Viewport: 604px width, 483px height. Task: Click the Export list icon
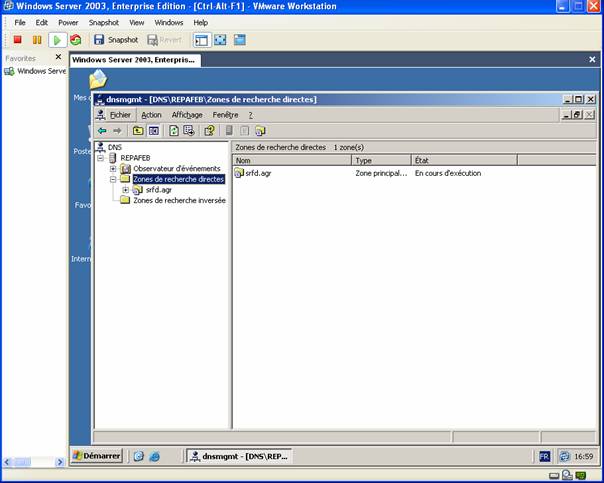[189, 131]
